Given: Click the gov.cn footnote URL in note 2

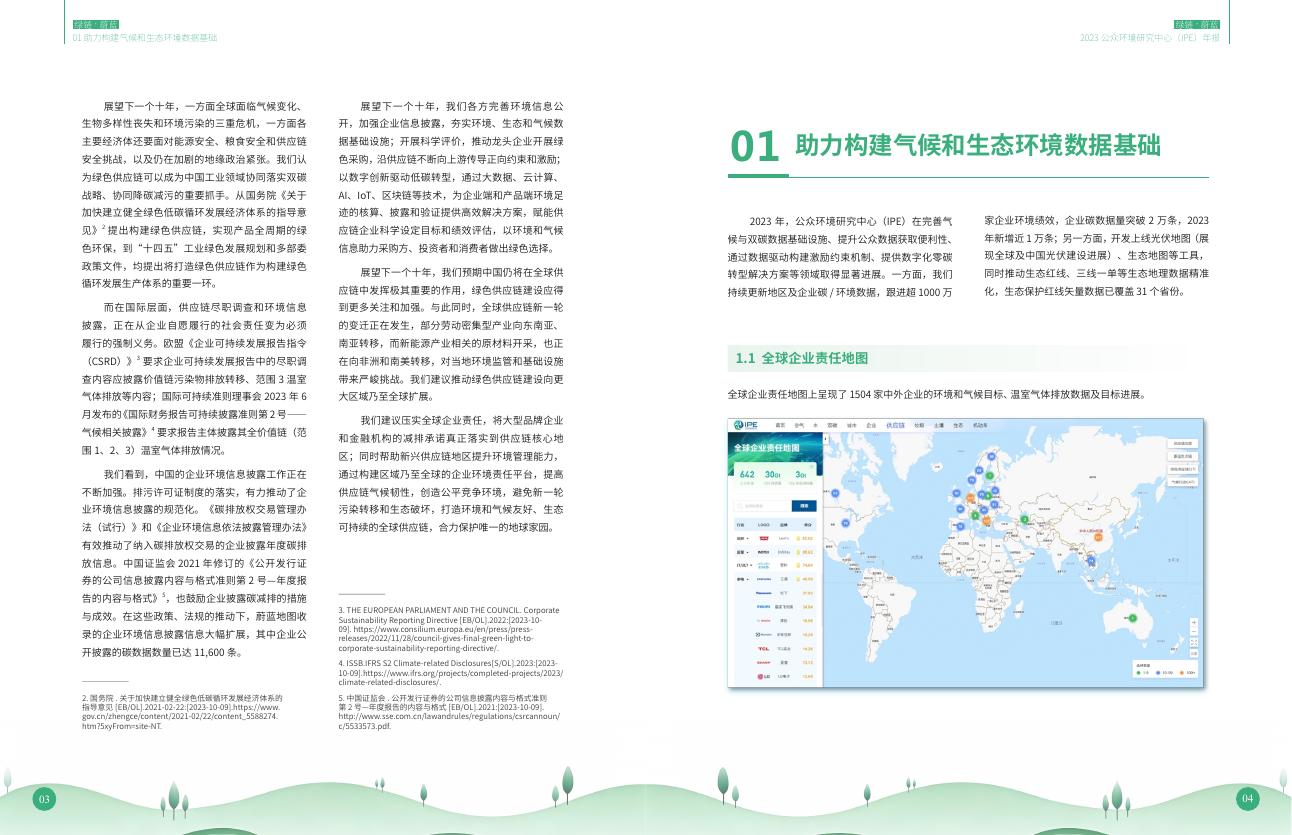Looking at the screenshot, I should pos(180,716).
